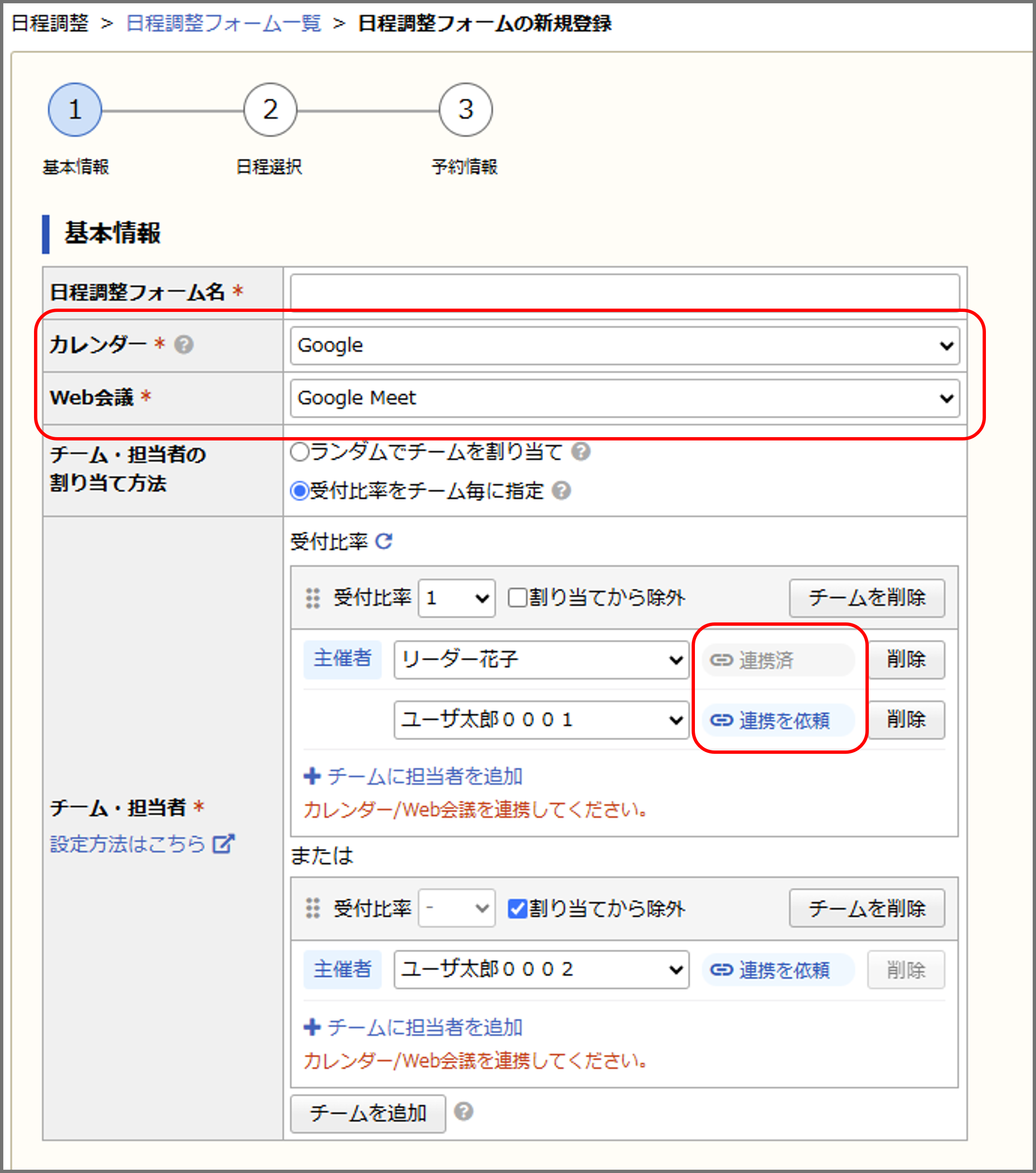Viewport: 1036px width, 1173px height.
Task: Click the チームを追加 button
Action: [368, 1113]
